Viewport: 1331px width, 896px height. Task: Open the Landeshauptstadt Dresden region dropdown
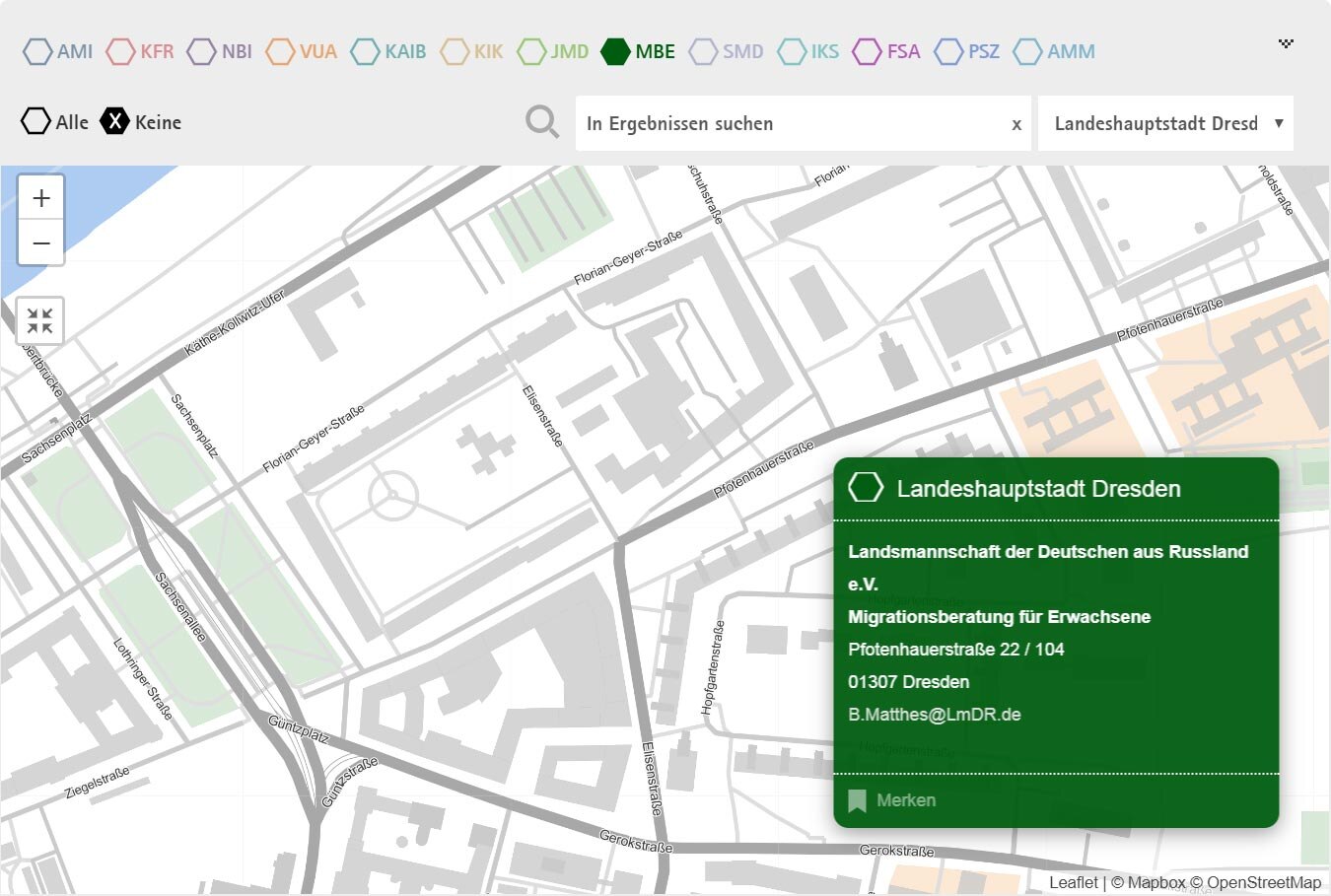(1165, 123)
